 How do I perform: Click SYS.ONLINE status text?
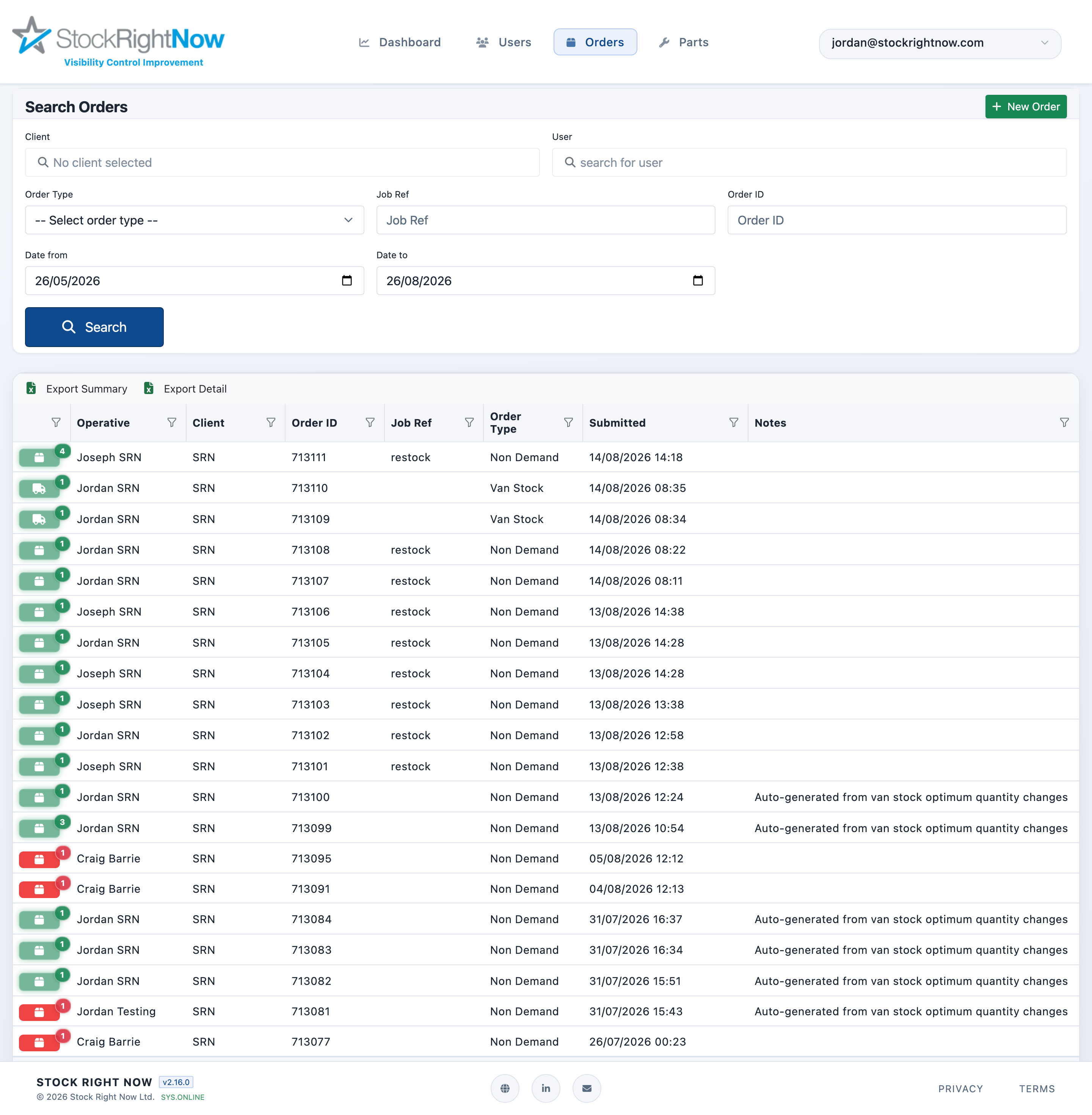[x=182, y=1098]
